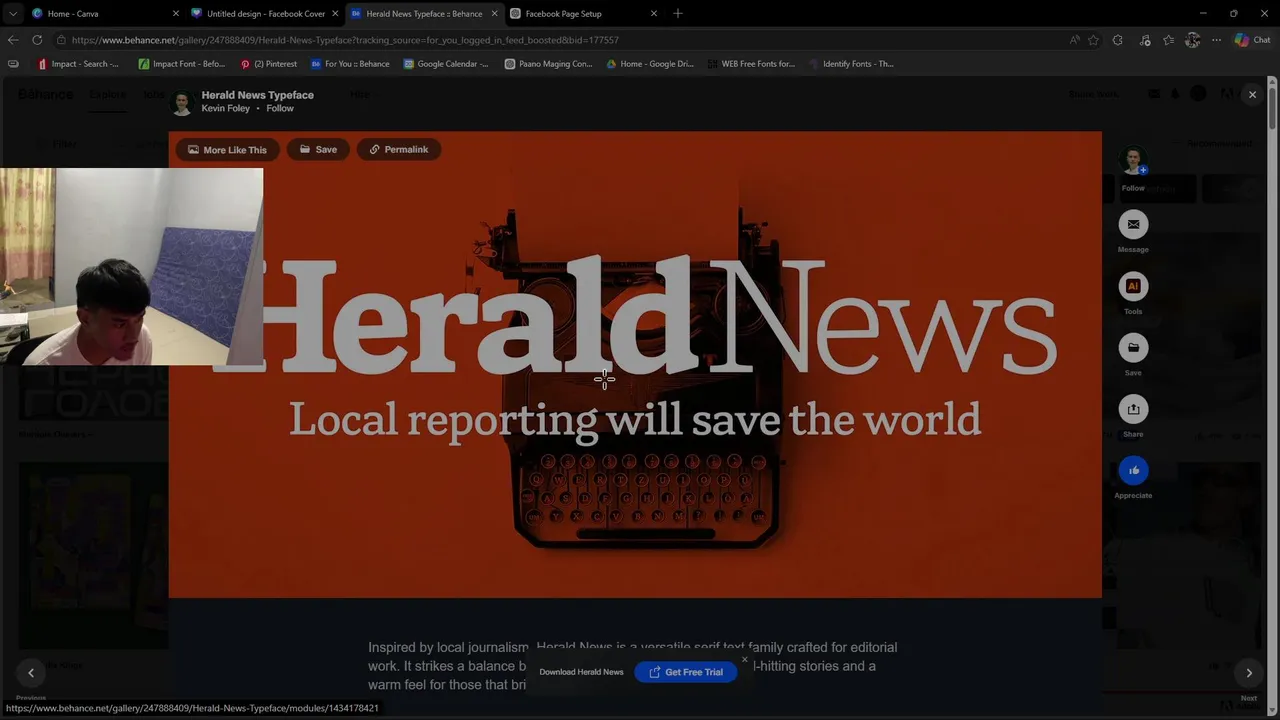Close the project overlay with X
The image size is (1280, 720).
(x=1252, y=94)
